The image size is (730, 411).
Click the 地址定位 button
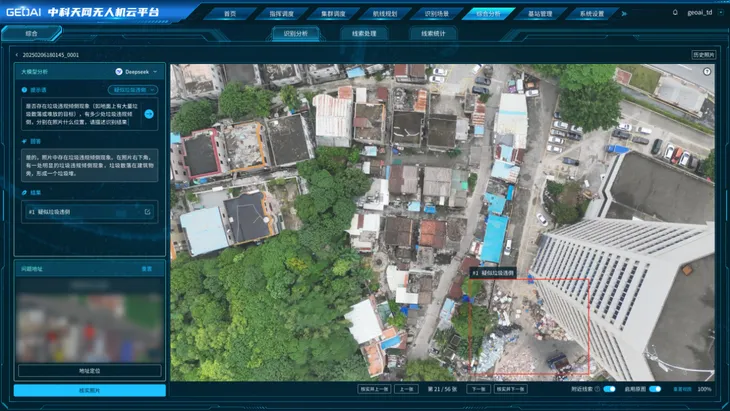pyautogui.click(x=90, y=370)
